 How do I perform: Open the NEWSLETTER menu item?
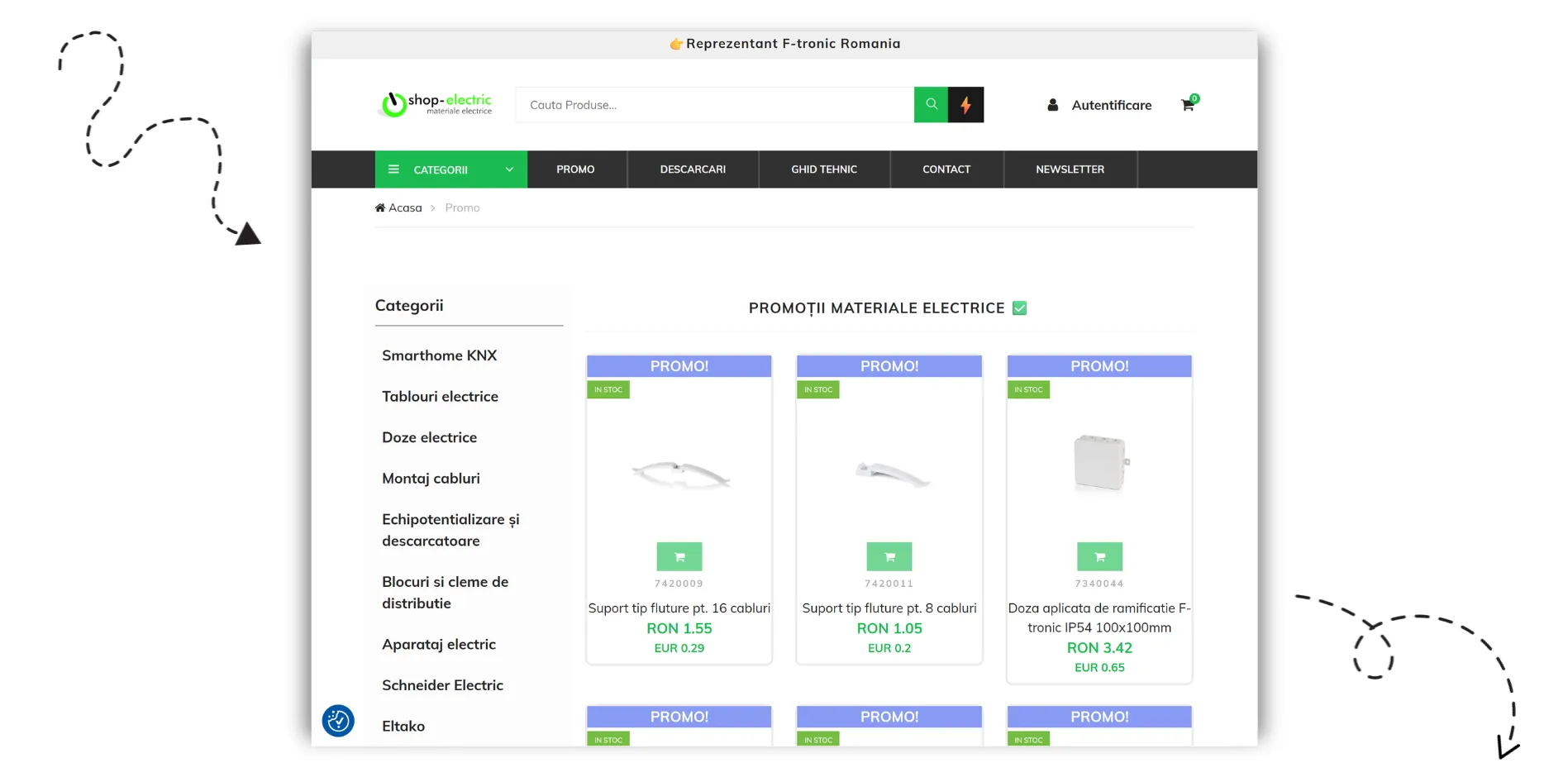[x=1070, y=169]
